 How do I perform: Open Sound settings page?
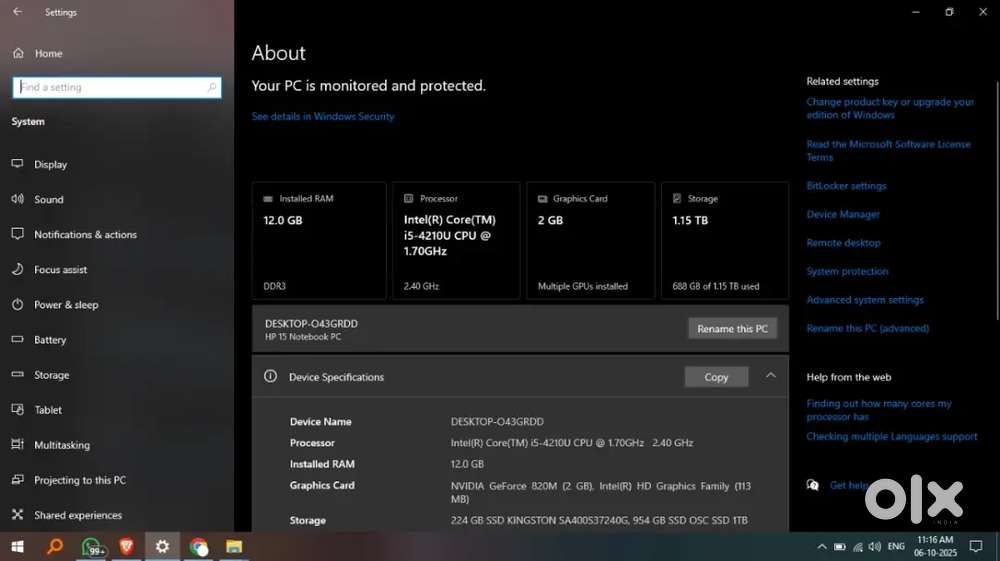(48, 199)
